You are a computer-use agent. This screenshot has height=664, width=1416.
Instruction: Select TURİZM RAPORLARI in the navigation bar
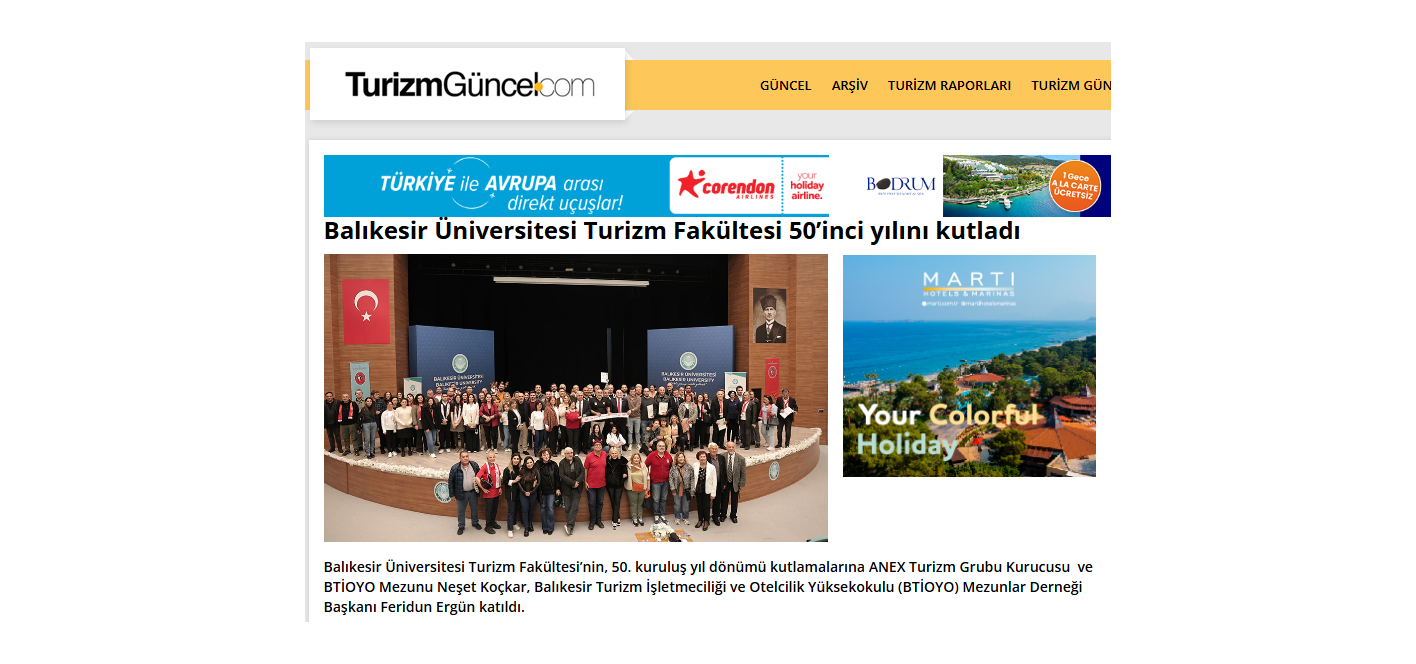(x=949, y=85)
